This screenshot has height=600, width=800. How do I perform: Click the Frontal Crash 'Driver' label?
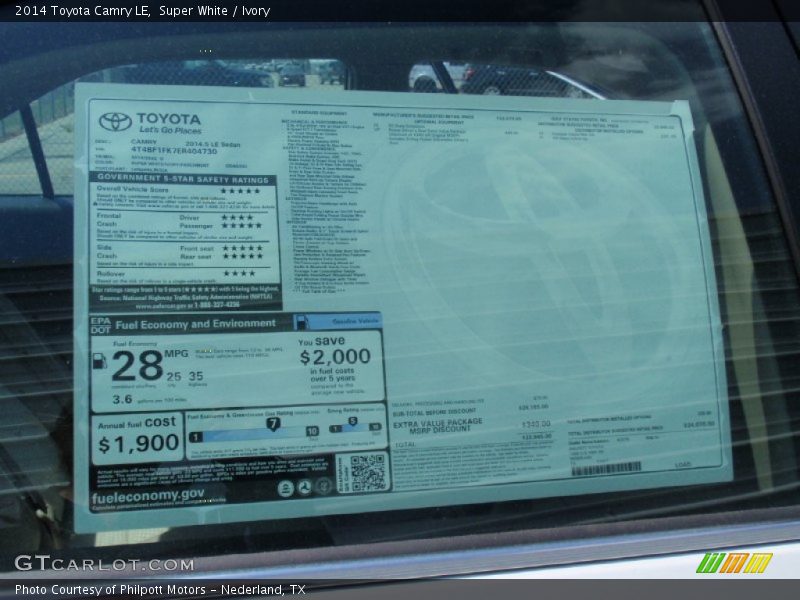click(x=189, y=217)
